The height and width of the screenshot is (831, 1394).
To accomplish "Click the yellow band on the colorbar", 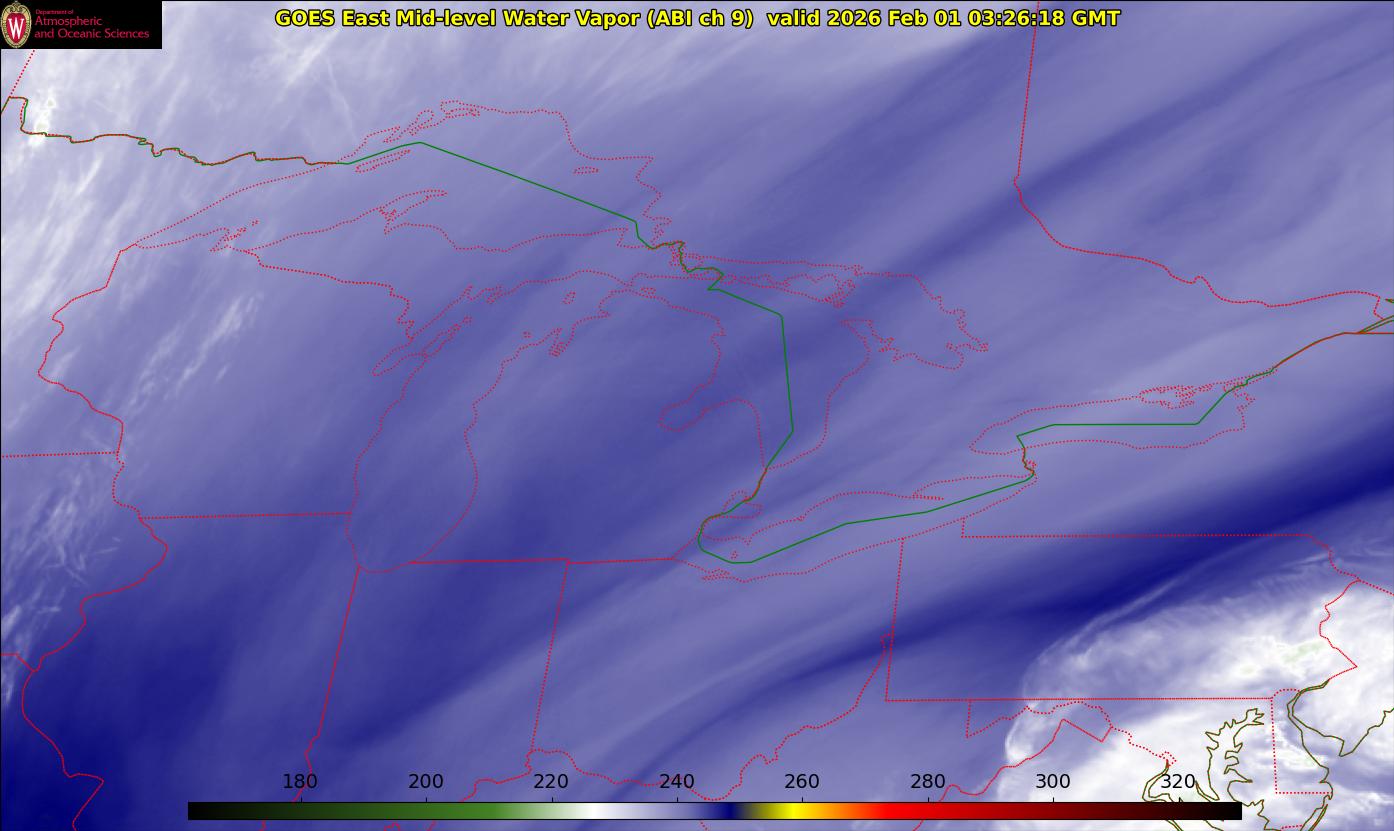I will tap(790, 811).
